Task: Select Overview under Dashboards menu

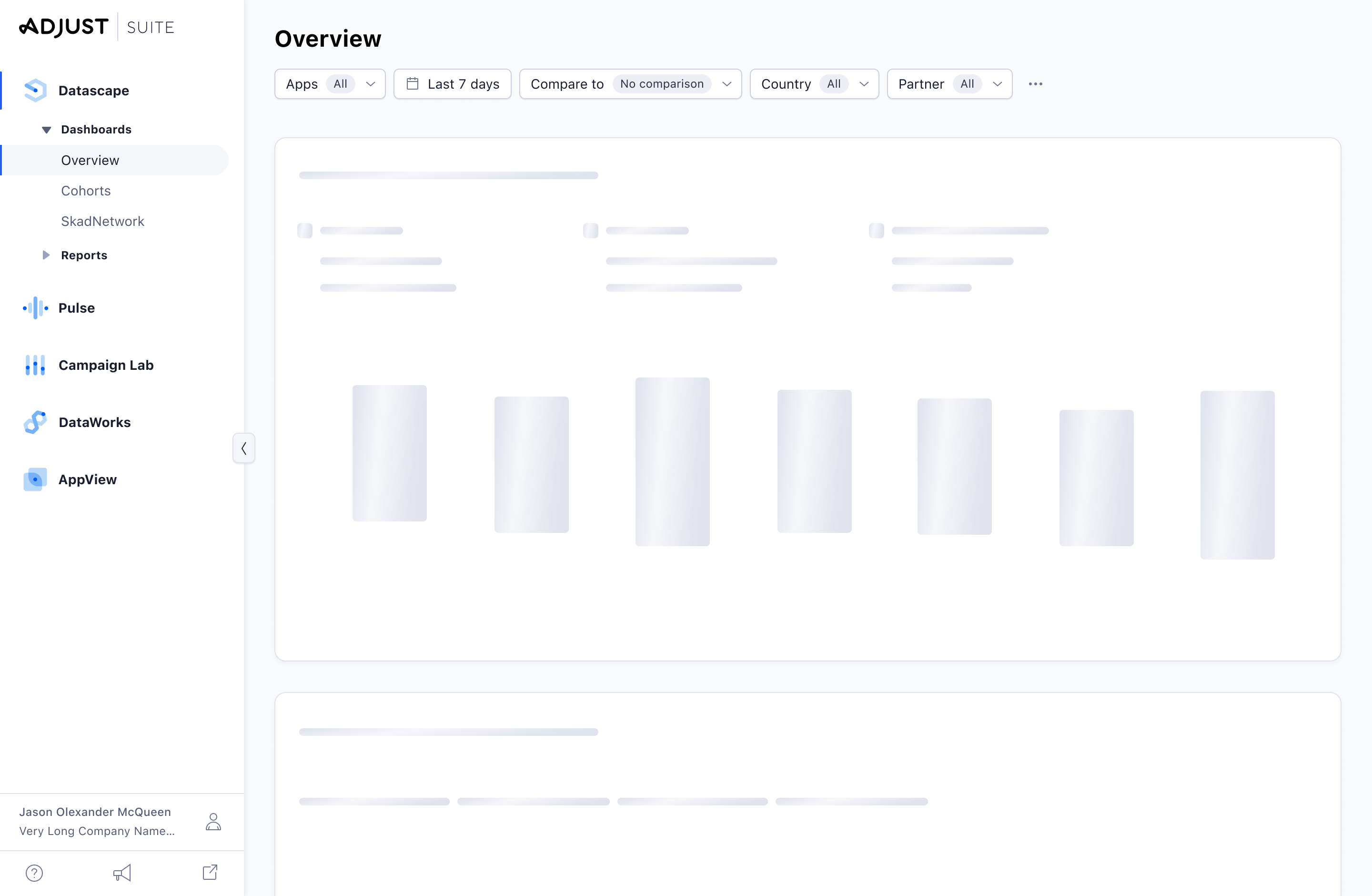Action: click(90, 160)
